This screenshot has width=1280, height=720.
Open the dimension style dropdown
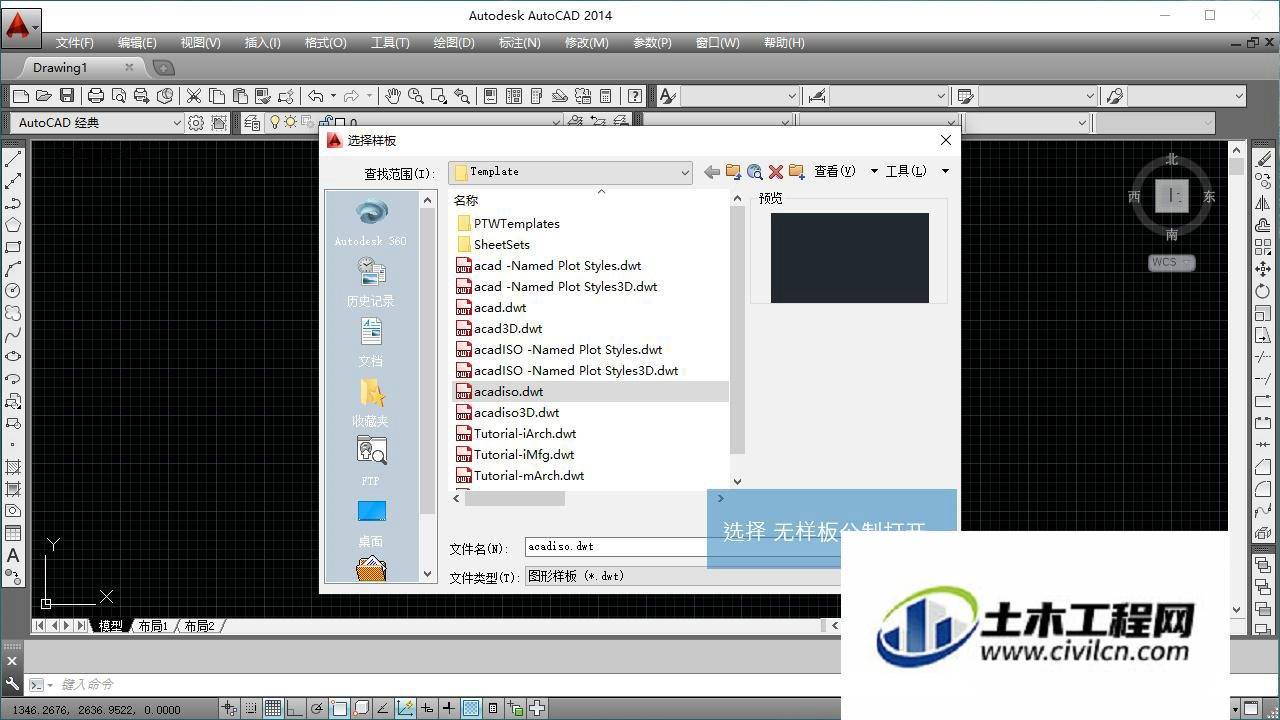[x=888, y=96]
